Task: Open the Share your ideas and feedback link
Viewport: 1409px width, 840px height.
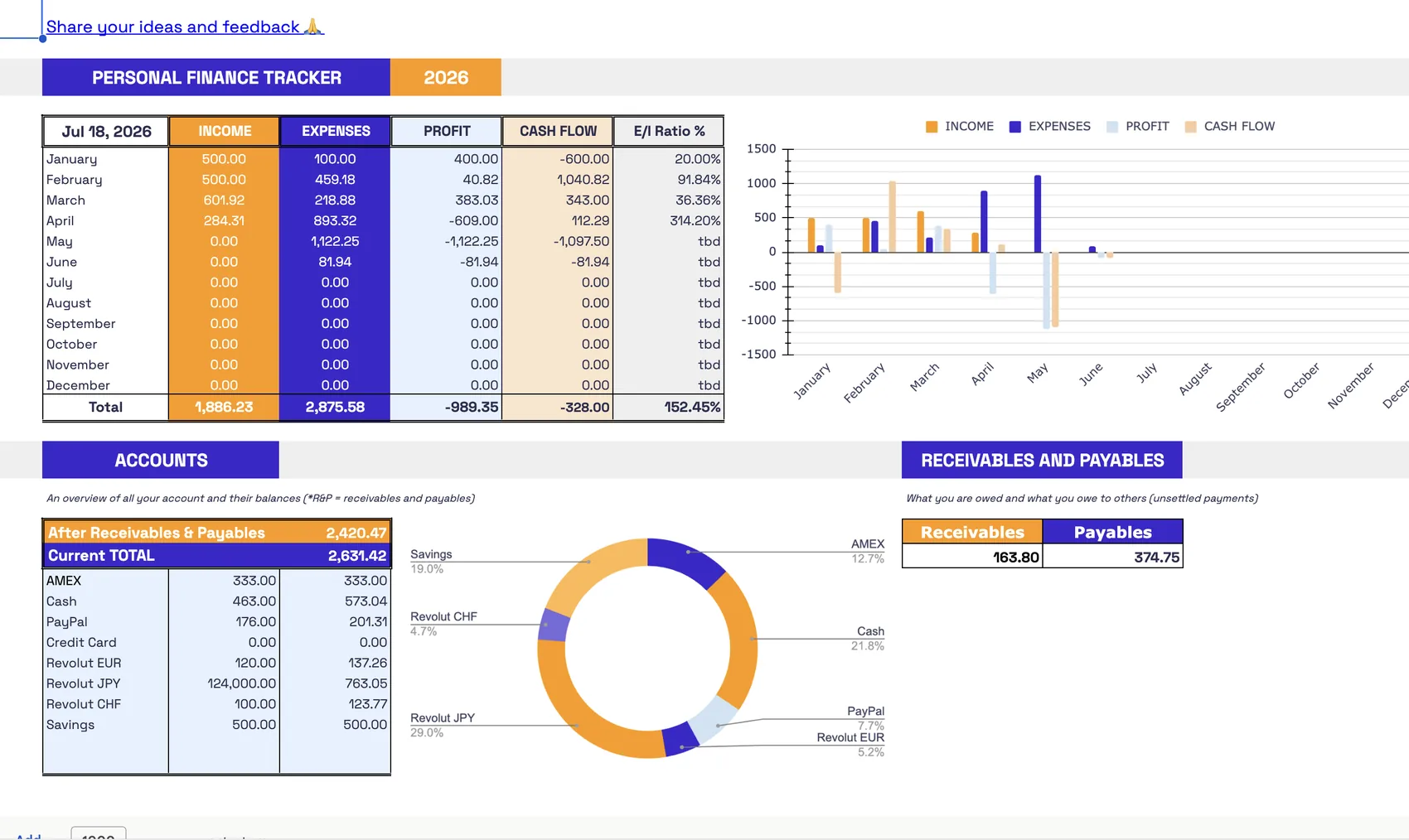Action: 184,27
